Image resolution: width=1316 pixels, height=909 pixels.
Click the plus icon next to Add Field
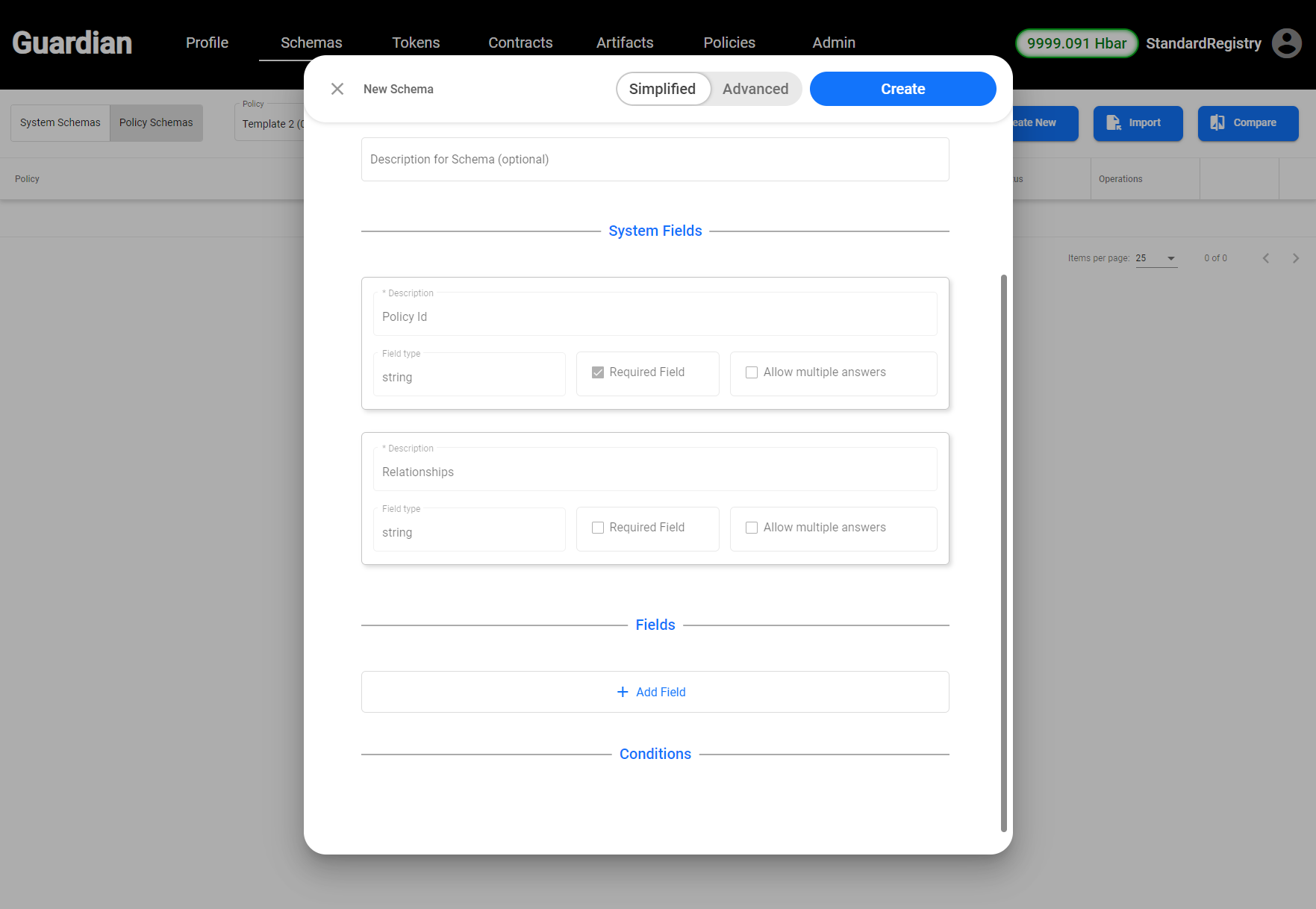tap(623, 692)
